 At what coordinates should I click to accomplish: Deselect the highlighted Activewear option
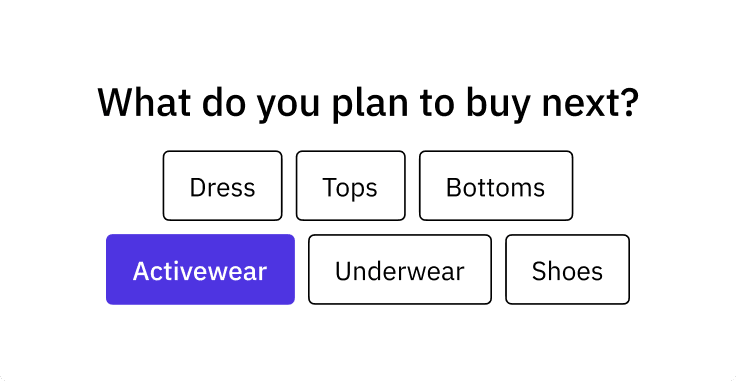[x=200, y=269]
